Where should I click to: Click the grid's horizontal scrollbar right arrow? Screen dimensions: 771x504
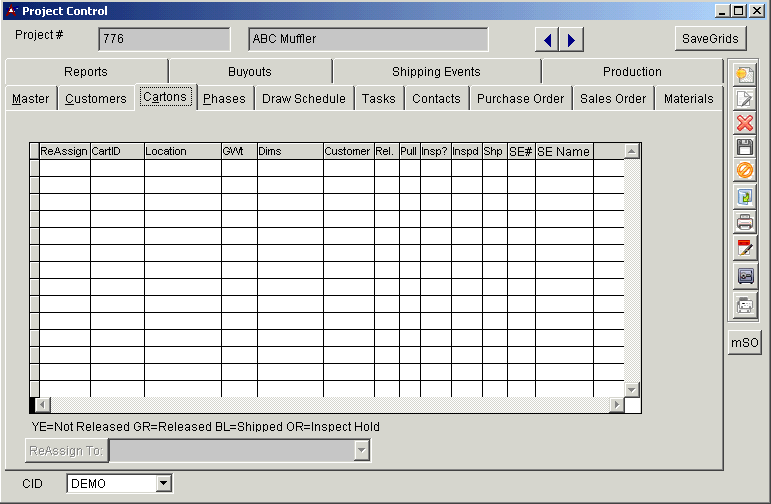click(617, 405)
